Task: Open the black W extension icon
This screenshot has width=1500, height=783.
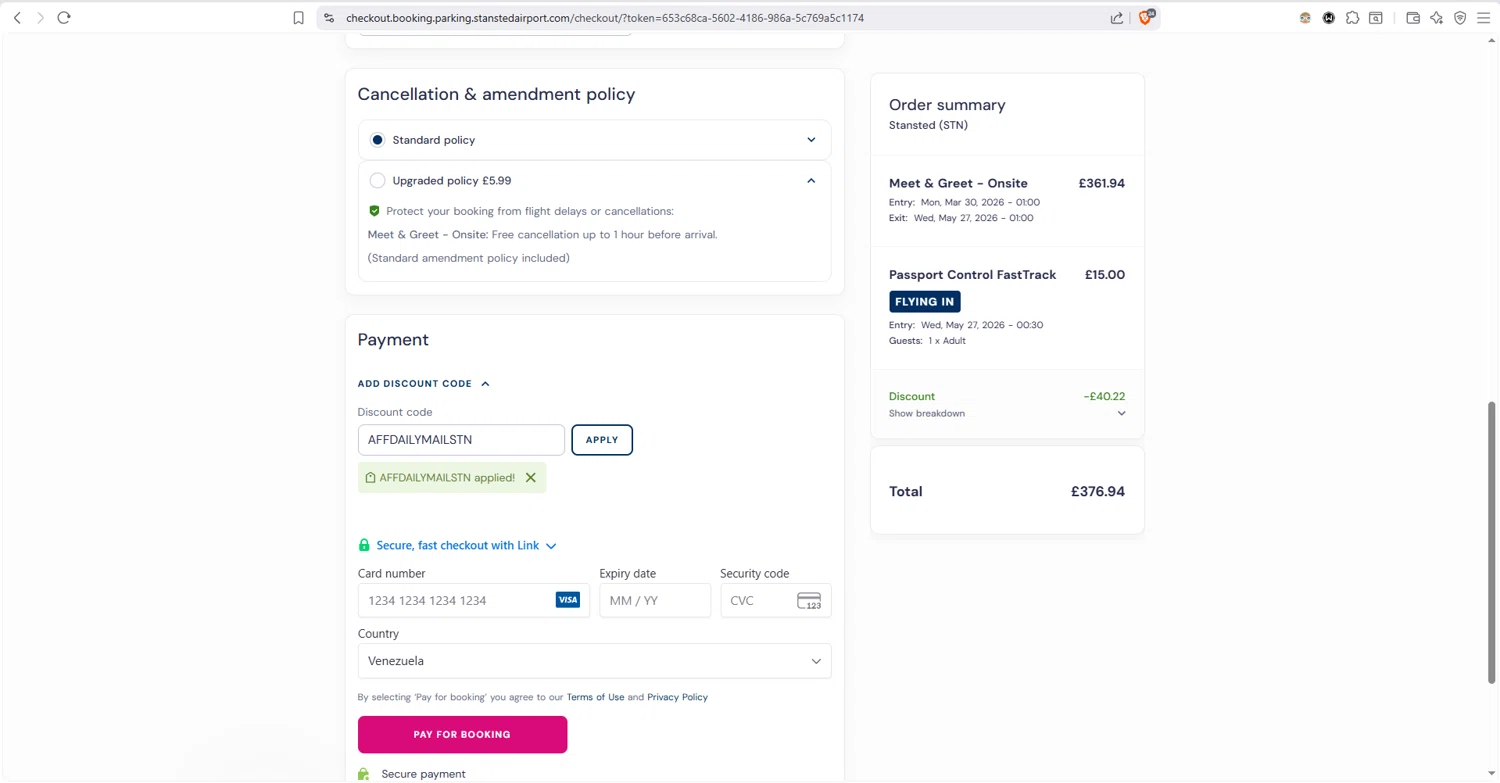Action: pos(1329,18)
